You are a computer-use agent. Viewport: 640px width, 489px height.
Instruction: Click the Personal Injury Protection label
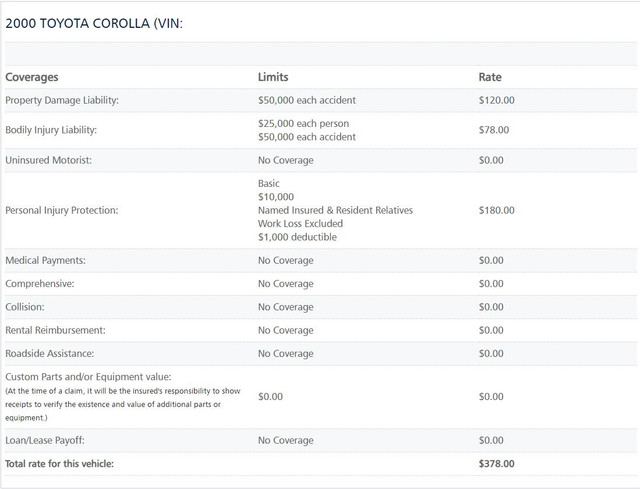pos(62,210)
